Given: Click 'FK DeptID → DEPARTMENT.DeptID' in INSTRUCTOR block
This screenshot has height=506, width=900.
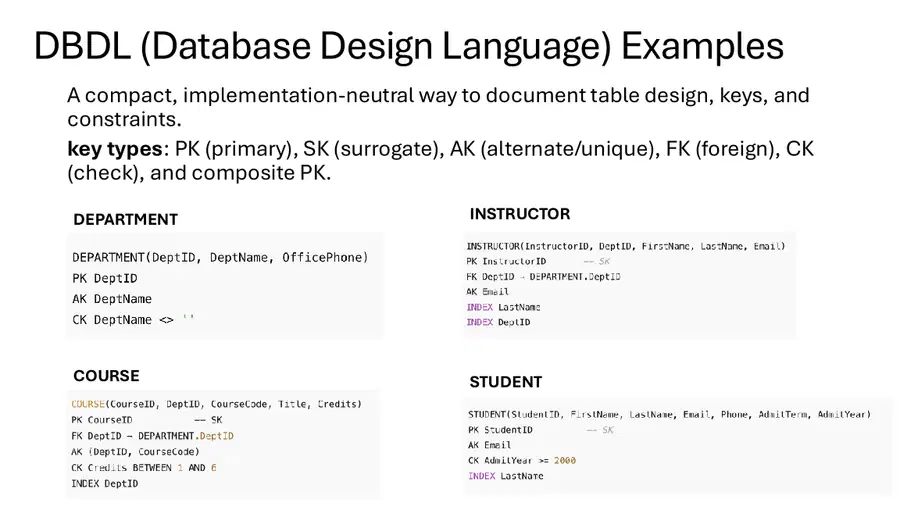Looking at the screenshot, I should tap(543, 277).
